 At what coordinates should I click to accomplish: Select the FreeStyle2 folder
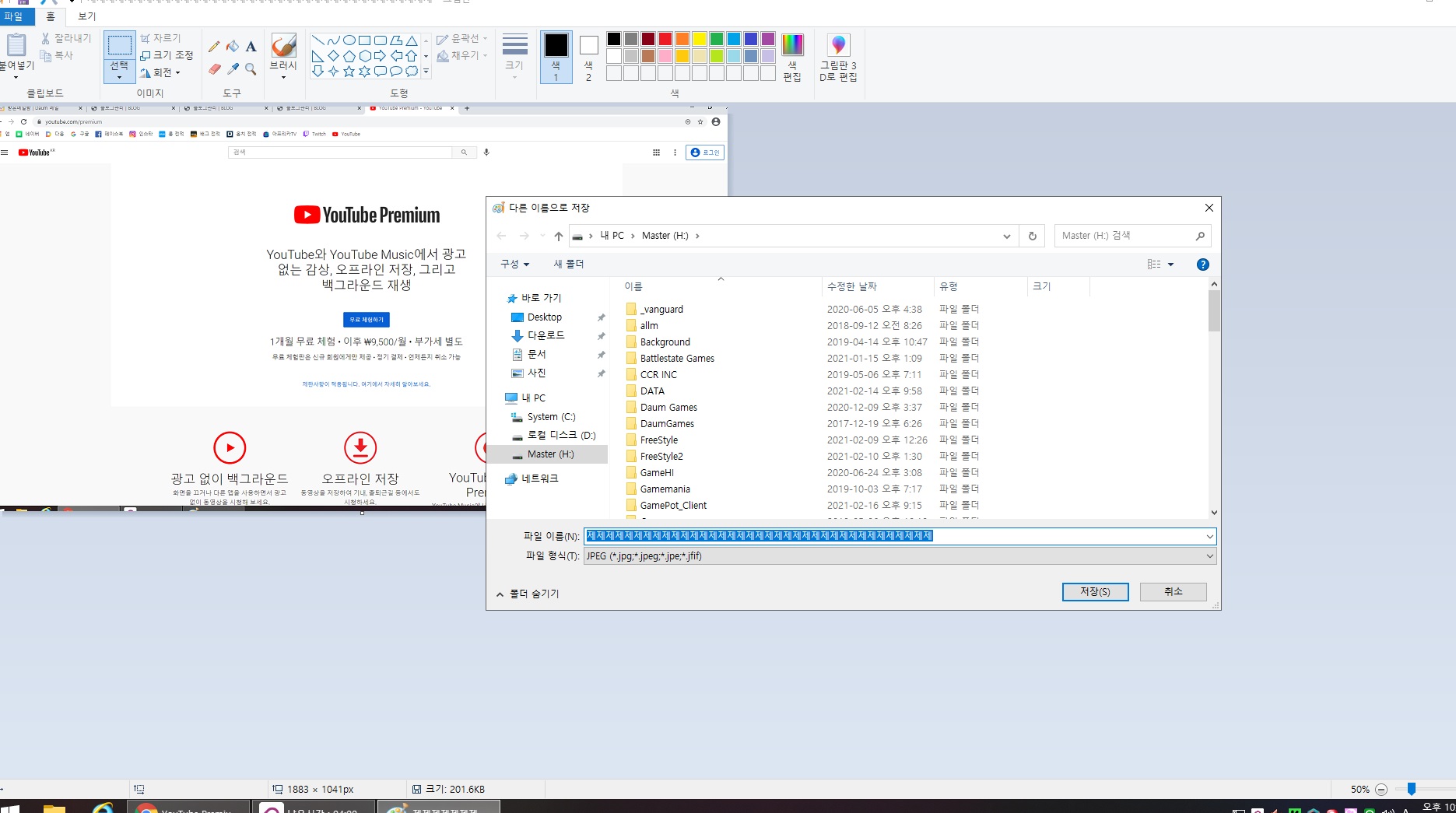[661, 457]
